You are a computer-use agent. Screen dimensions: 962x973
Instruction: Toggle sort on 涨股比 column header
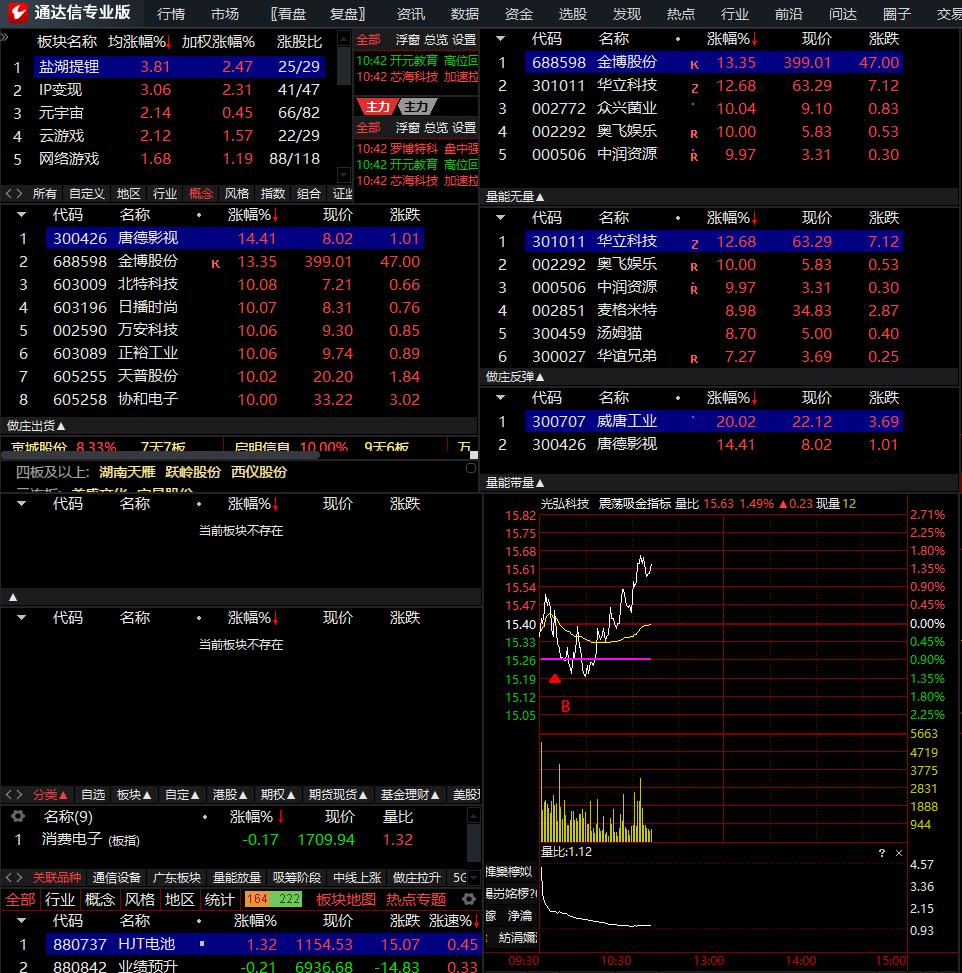(x=299, y=42)
